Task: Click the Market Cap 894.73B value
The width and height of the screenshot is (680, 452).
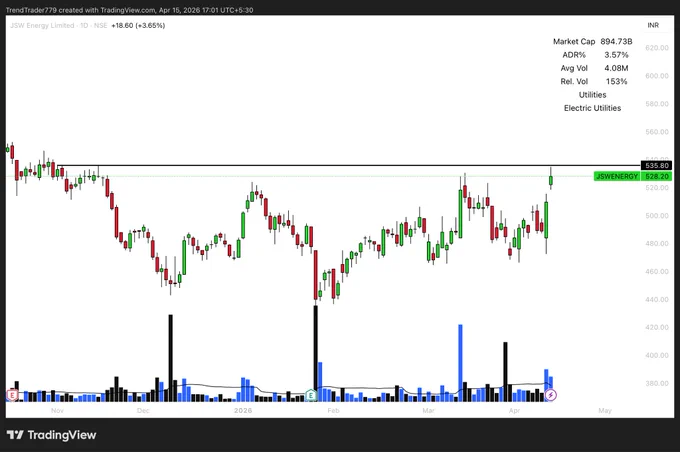Action: 616,41
